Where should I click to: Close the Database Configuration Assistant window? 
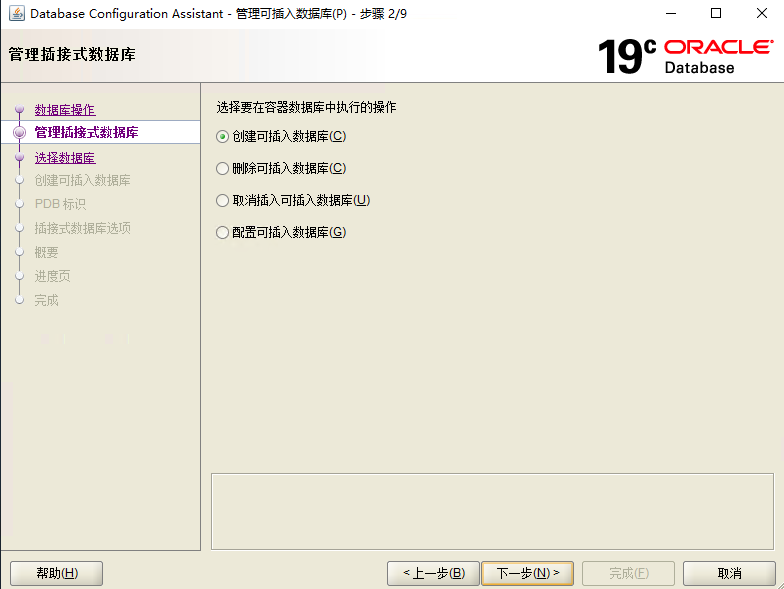click(762, 14)
